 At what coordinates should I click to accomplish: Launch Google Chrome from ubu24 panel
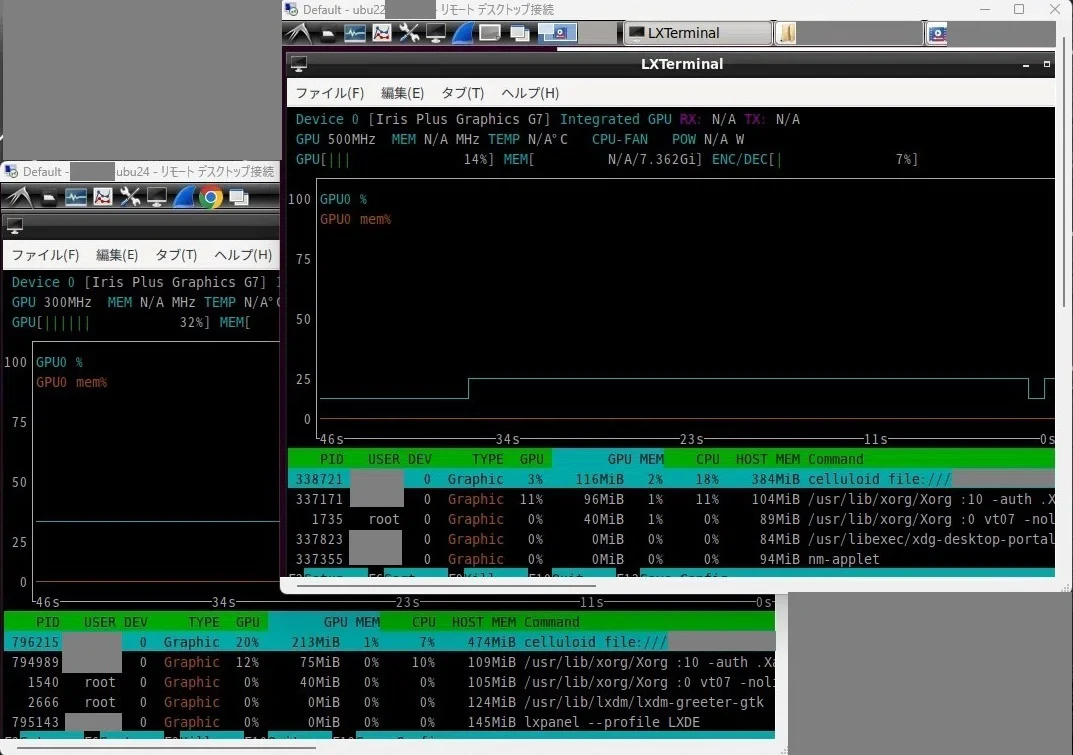click(211, 197)
